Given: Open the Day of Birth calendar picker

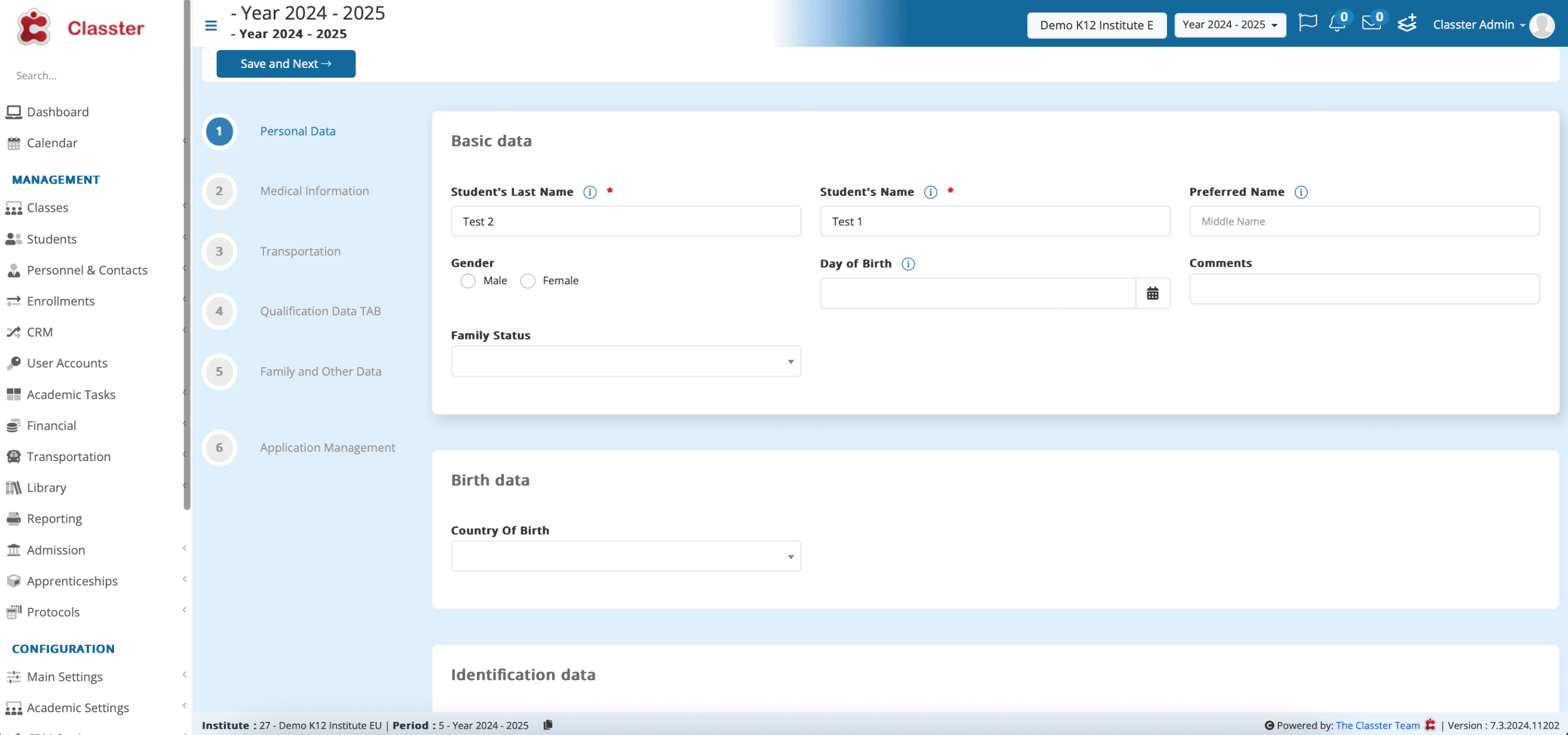Looking at the screenshot, I should click(1152, 293).
